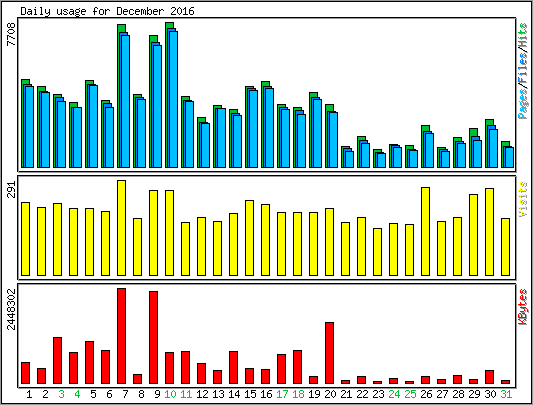Select the yellow visits bar for day 30

point(489,232)
